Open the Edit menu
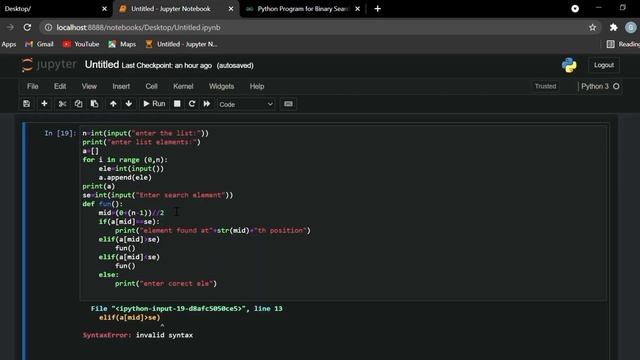This screenshot has height=360, width=640. click(x=60, y=87)
